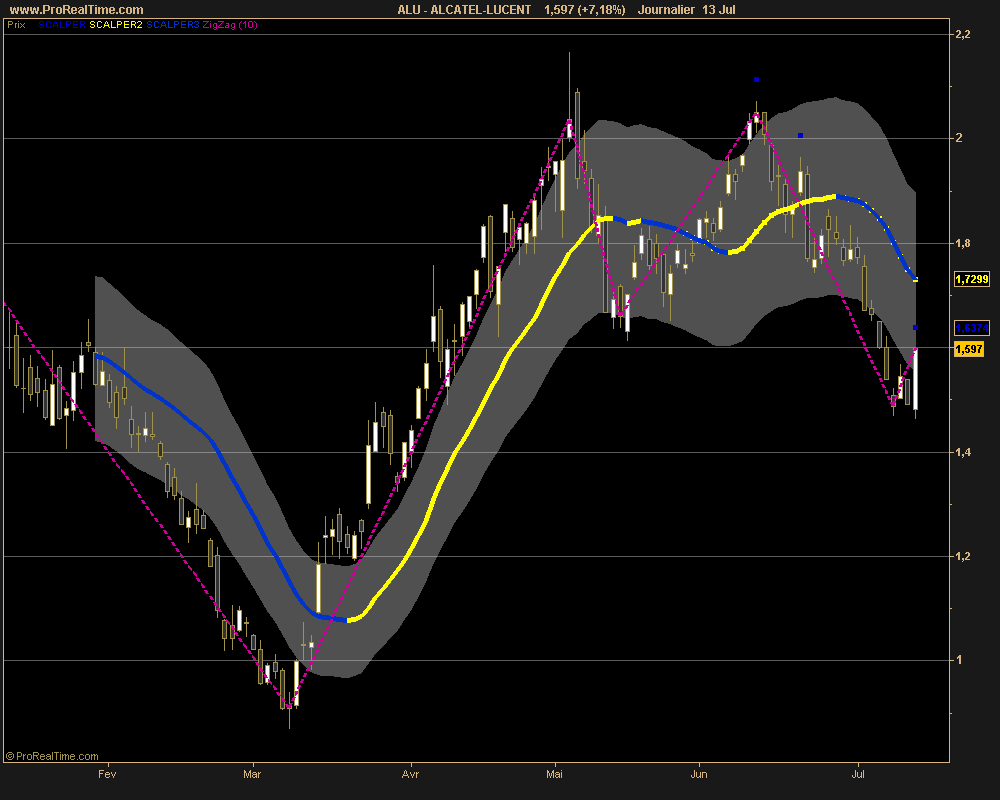1000x800 pixels.
Task: Click the Mai month axis label
Action: coord(554,774)
